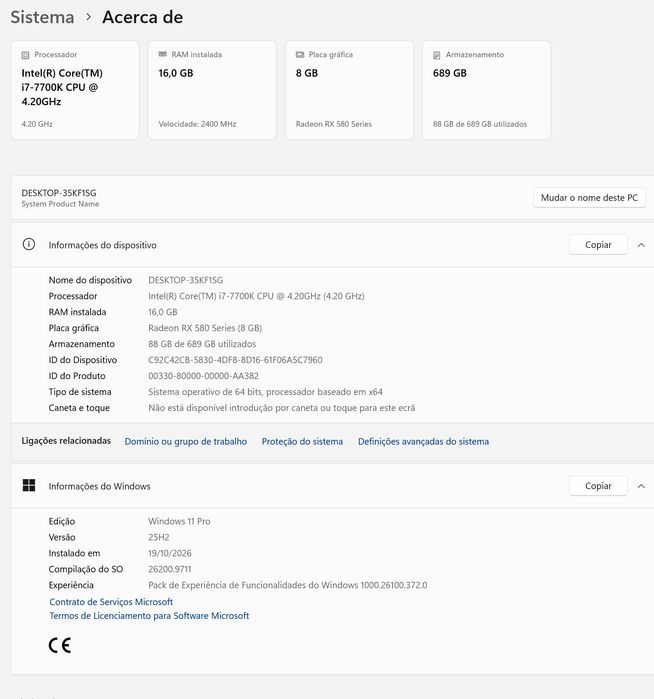Click the RAM module icon in RAM instalada card
This screenshot has width=654, height=699.
[163, 54]
